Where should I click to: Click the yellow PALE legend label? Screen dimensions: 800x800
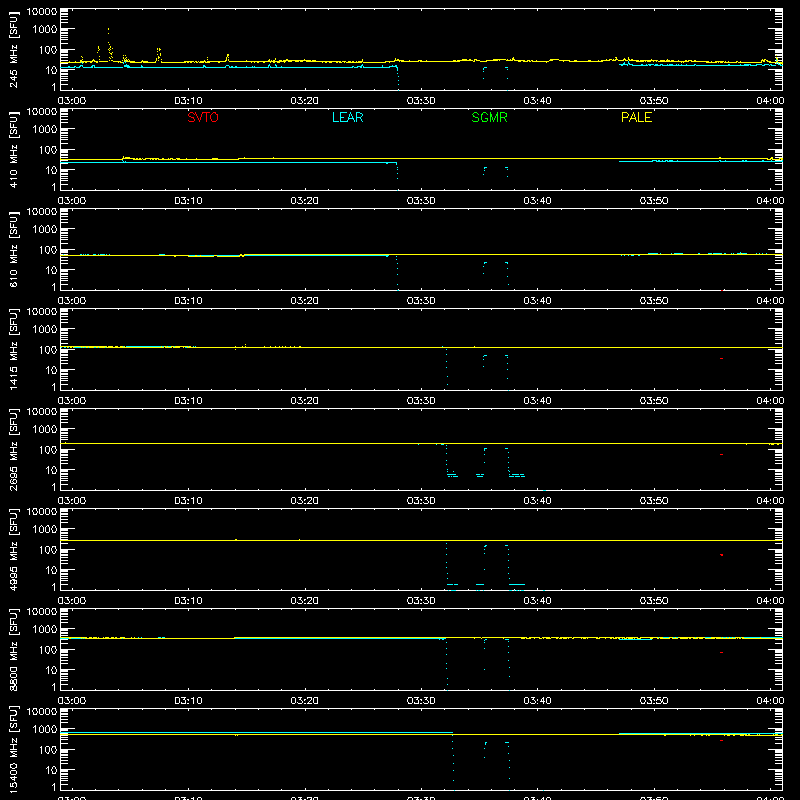pyautogui.click(x=636, y=117)
